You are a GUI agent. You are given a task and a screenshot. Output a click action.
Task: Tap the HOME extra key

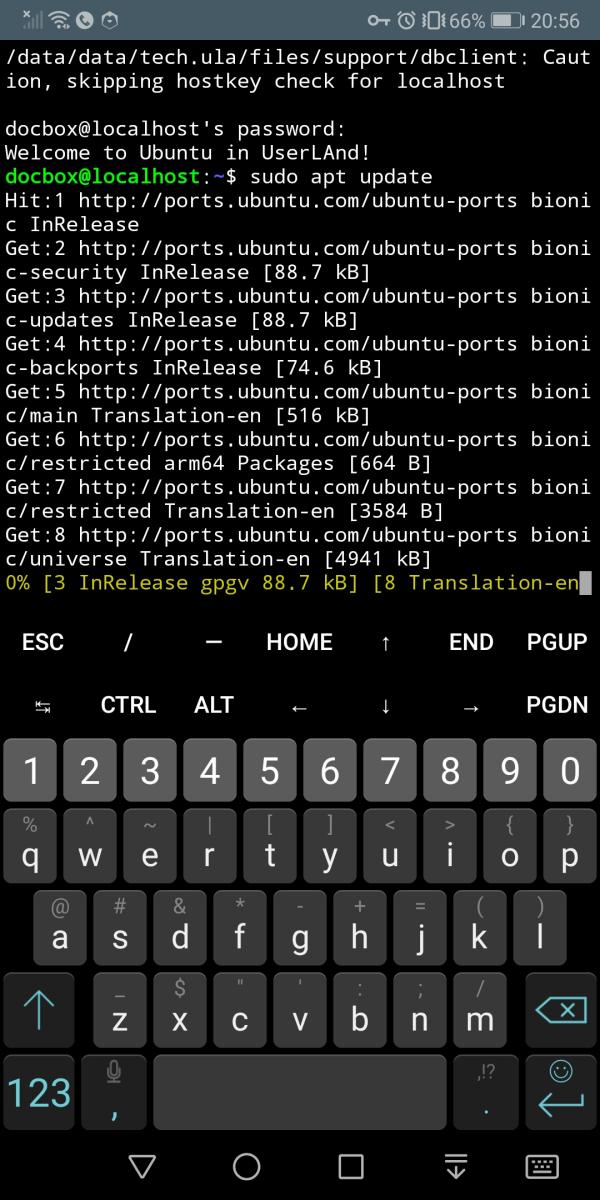pos(299,642)
